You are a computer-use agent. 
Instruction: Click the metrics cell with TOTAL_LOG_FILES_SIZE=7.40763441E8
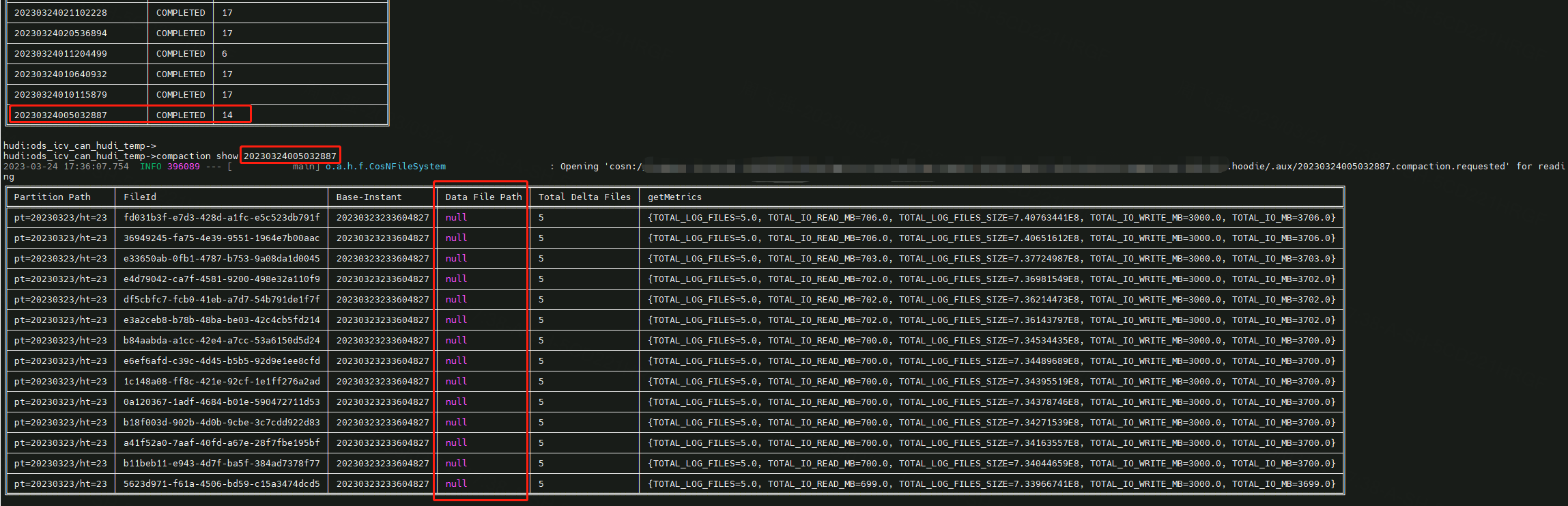pyautogui.click(x=992, y=217)
